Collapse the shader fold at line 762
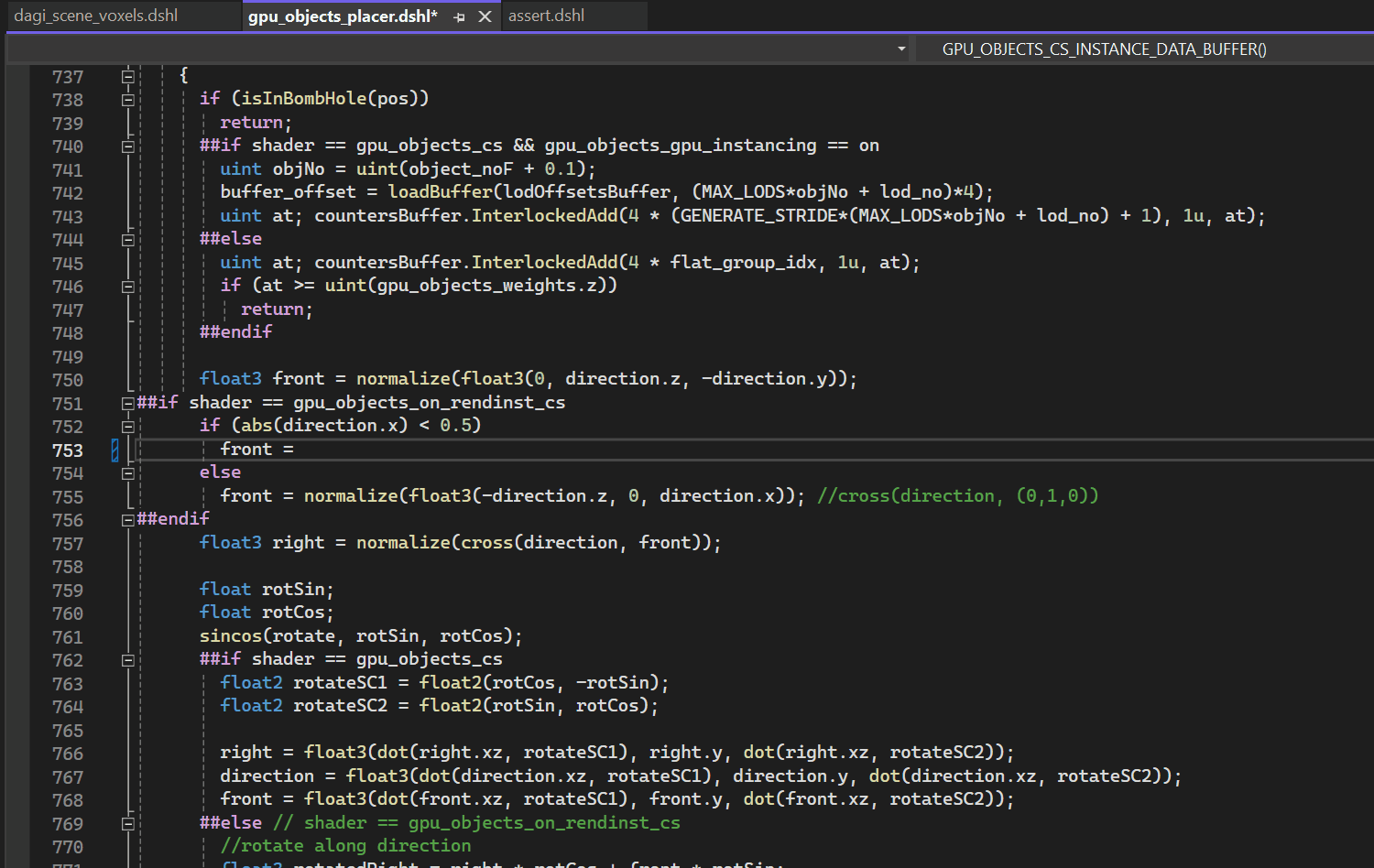 coord(127,659)
